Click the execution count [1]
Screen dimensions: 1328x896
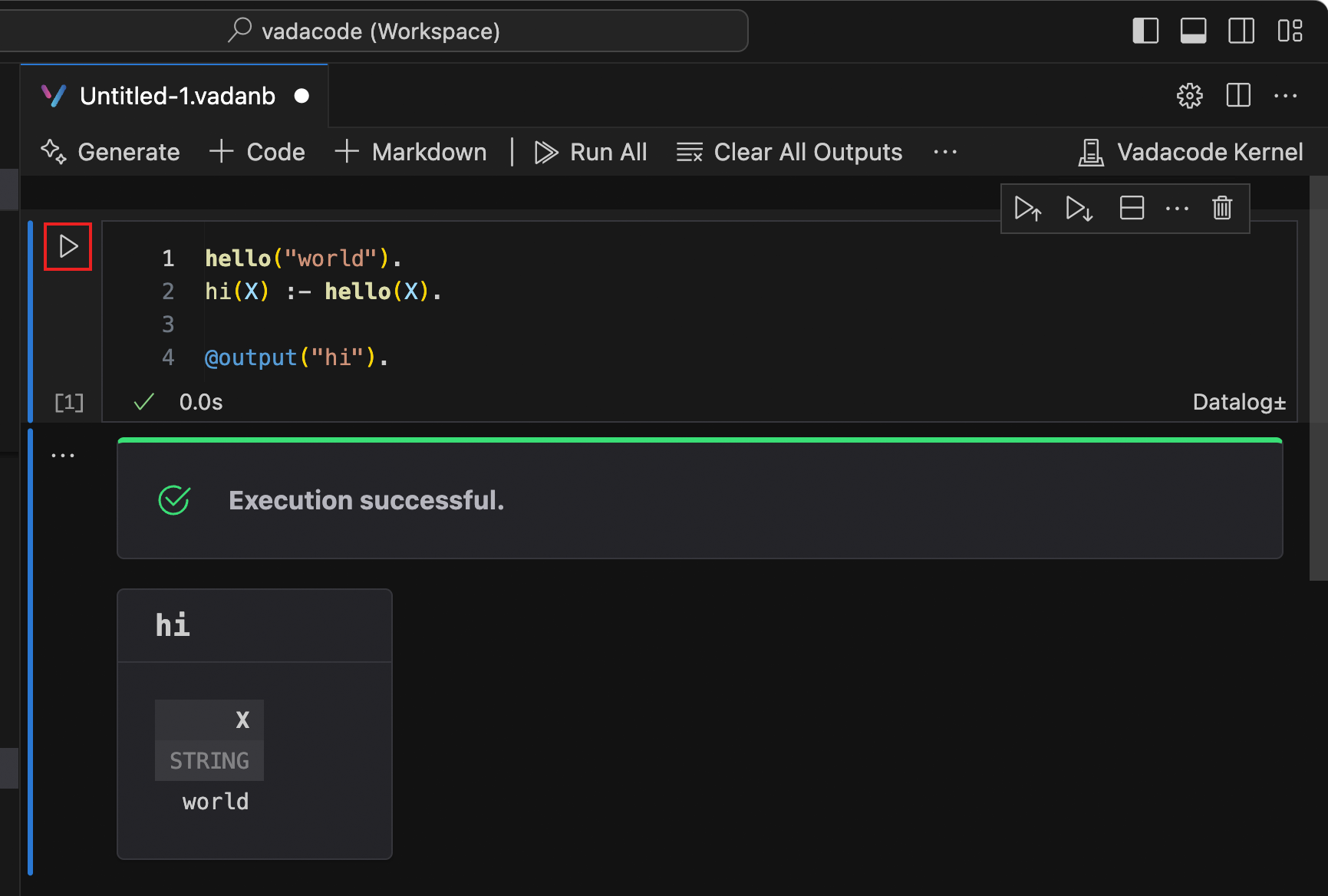[x=69, y=402]
